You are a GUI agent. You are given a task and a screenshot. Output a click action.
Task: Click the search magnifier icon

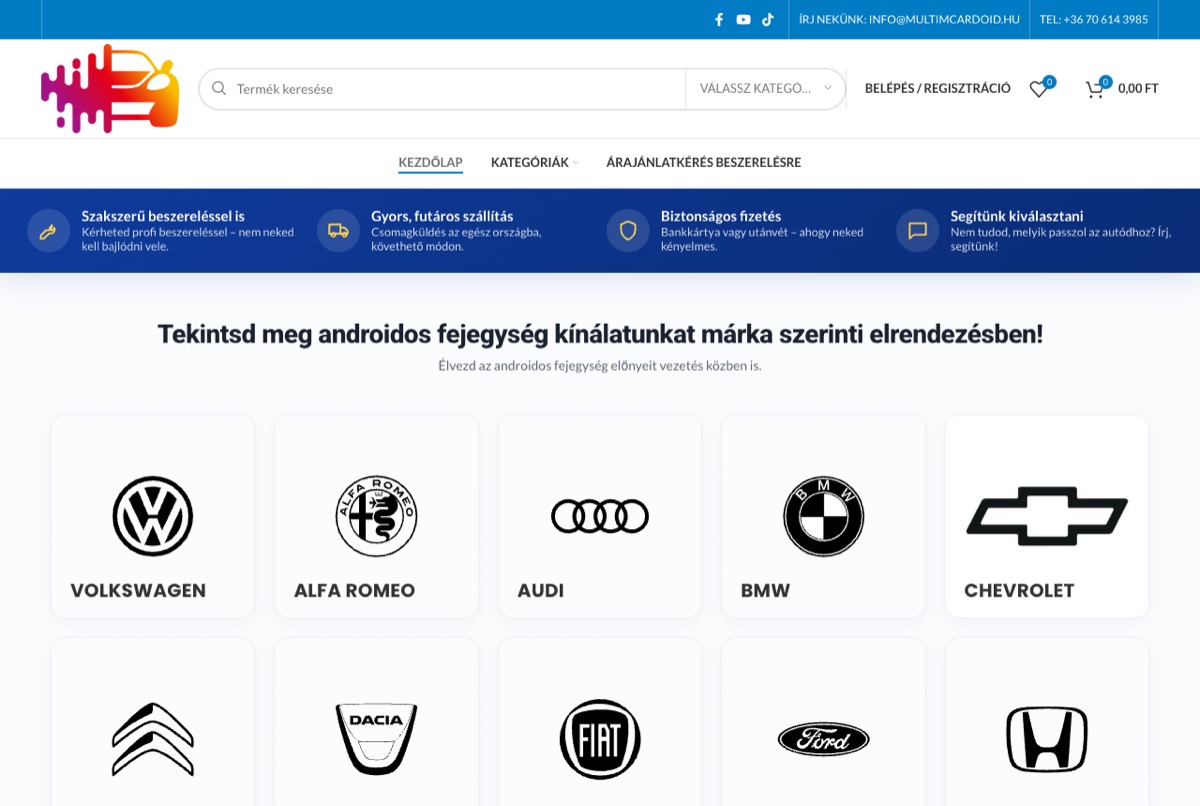pos(219,88)
